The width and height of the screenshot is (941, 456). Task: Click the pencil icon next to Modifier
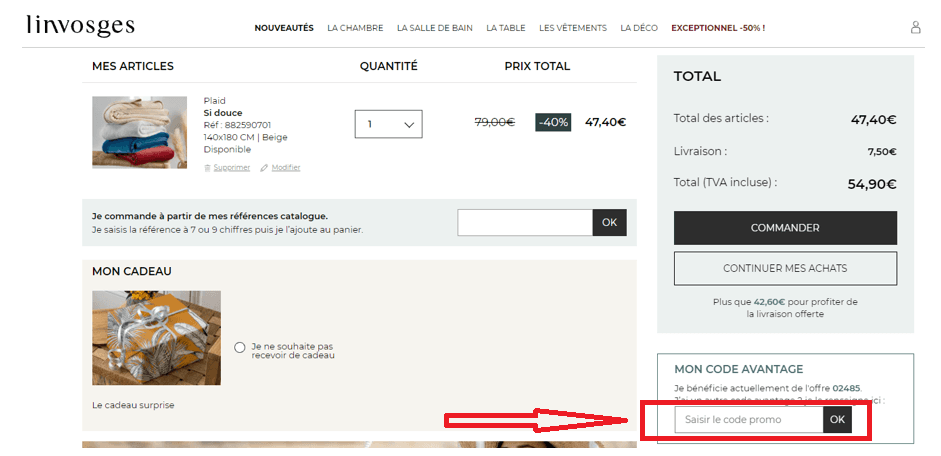[263, 168]
